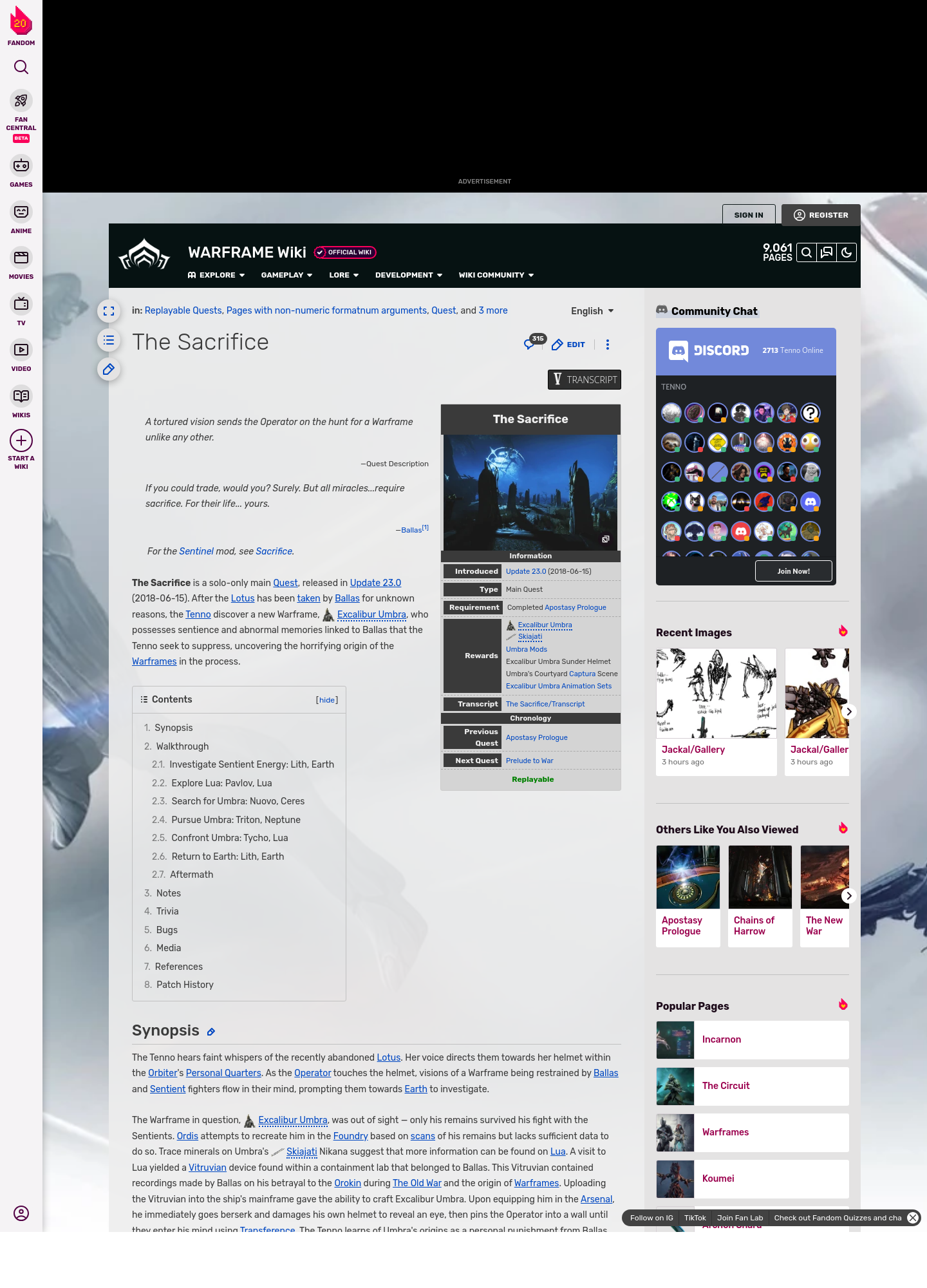Open the Games controller icon

[x=21, y=166]
